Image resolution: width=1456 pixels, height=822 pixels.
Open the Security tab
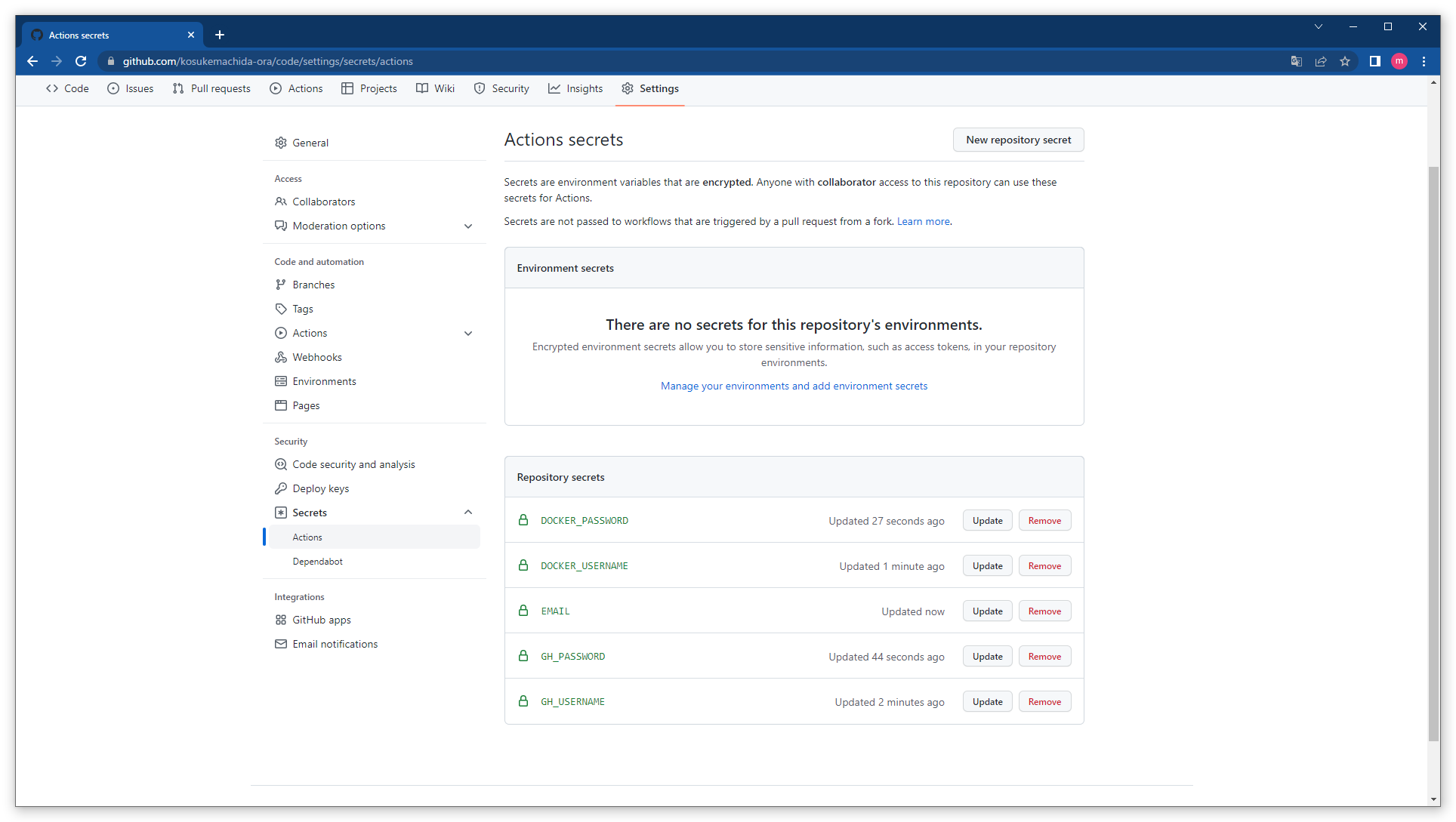pos(511,88)
